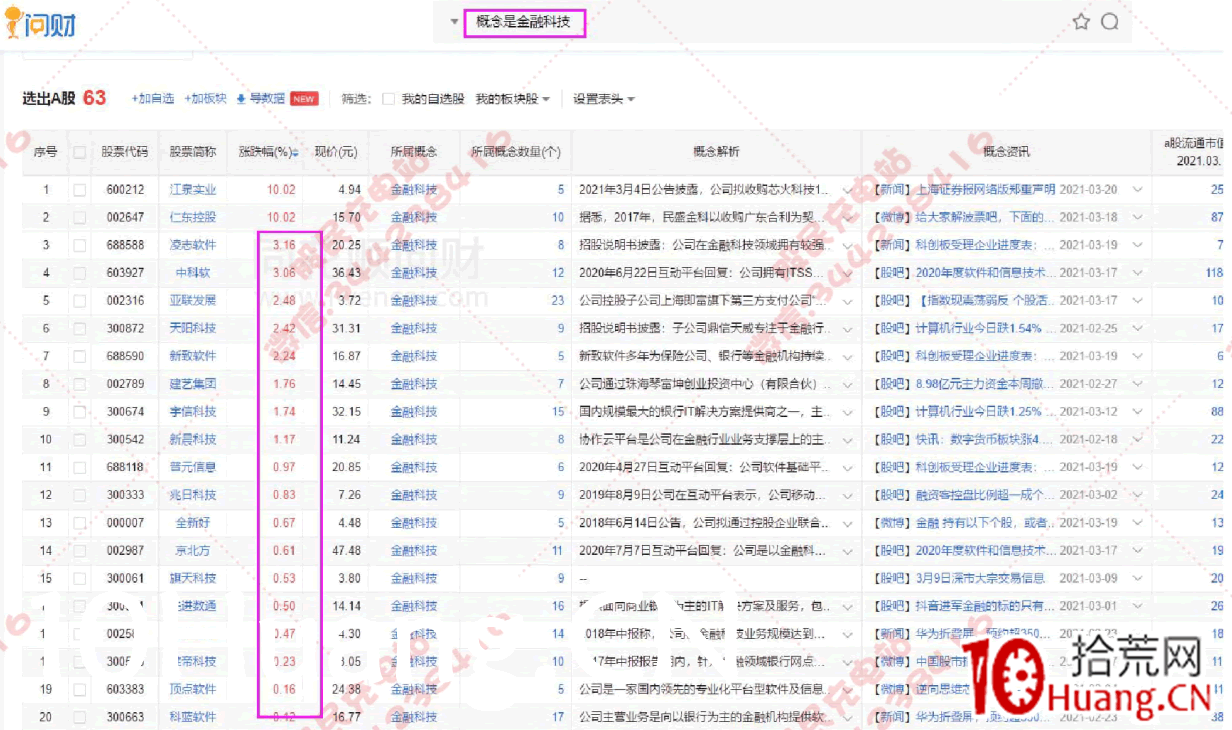This screenshot has height=730, width=1232.
Task: Open stock link 京北方
Action: (192, 550)
